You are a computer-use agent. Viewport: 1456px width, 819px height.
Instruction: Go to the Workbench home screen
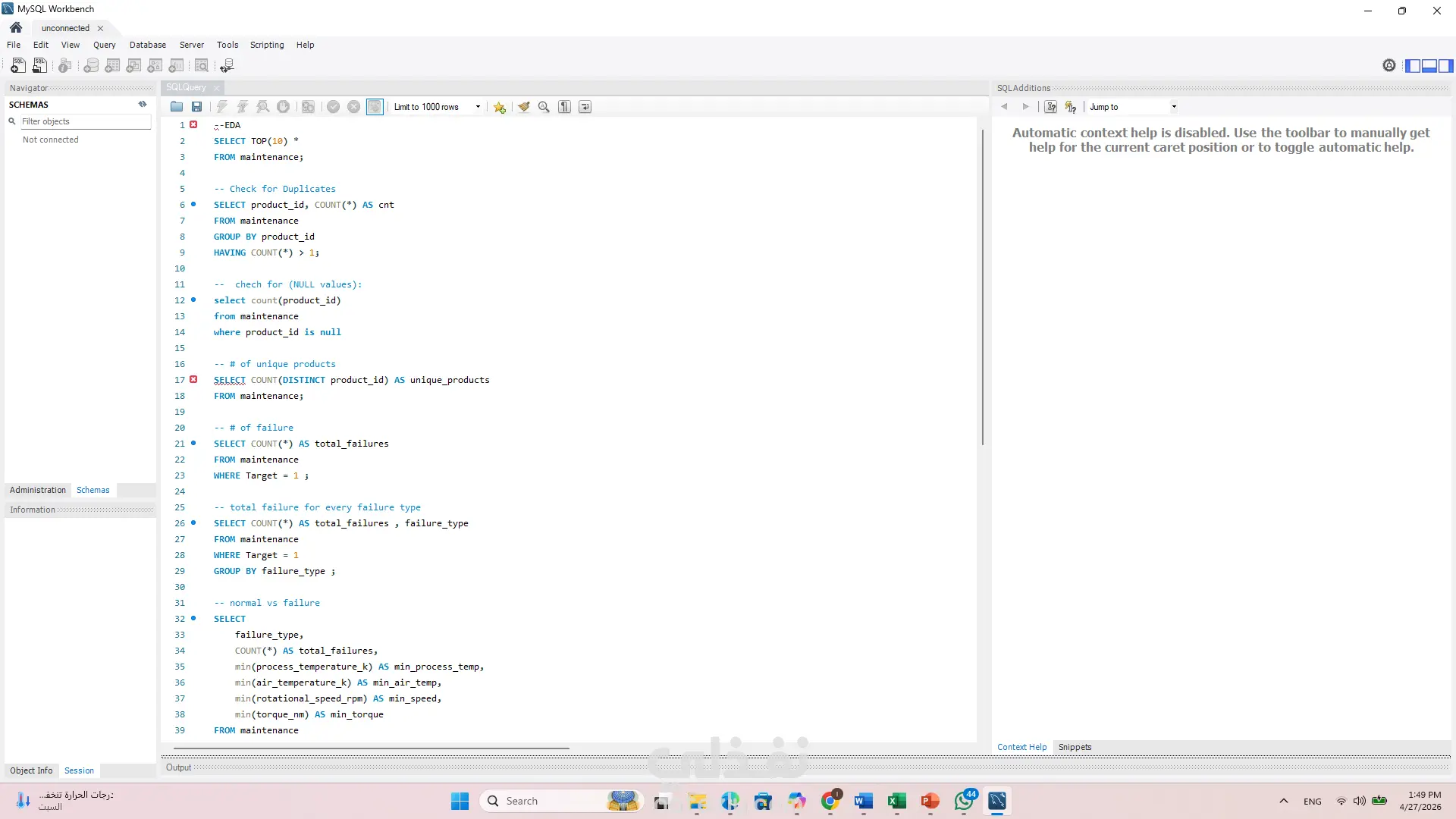(x=16, y=28)
